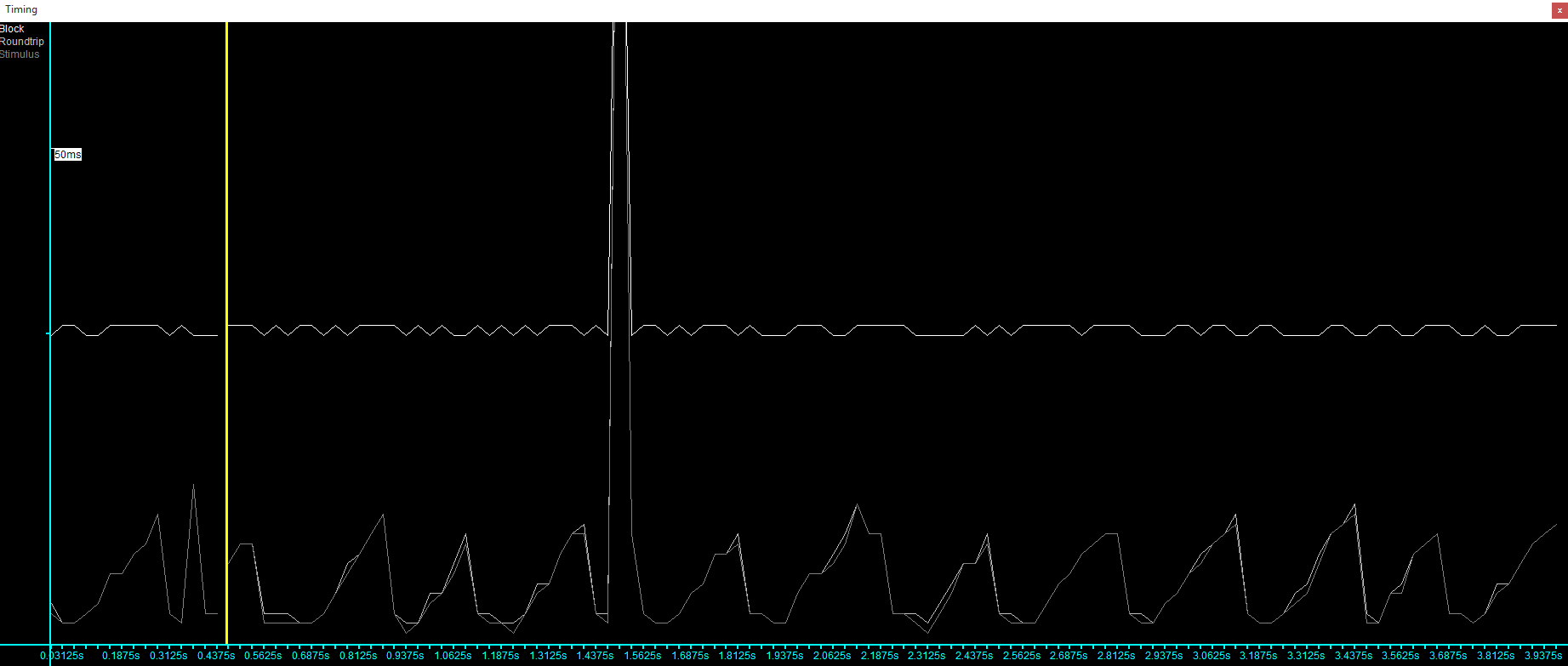Select the 1.4375s tick label
The height and width of the screenshot is (666, 1568).
pos(595,656)
